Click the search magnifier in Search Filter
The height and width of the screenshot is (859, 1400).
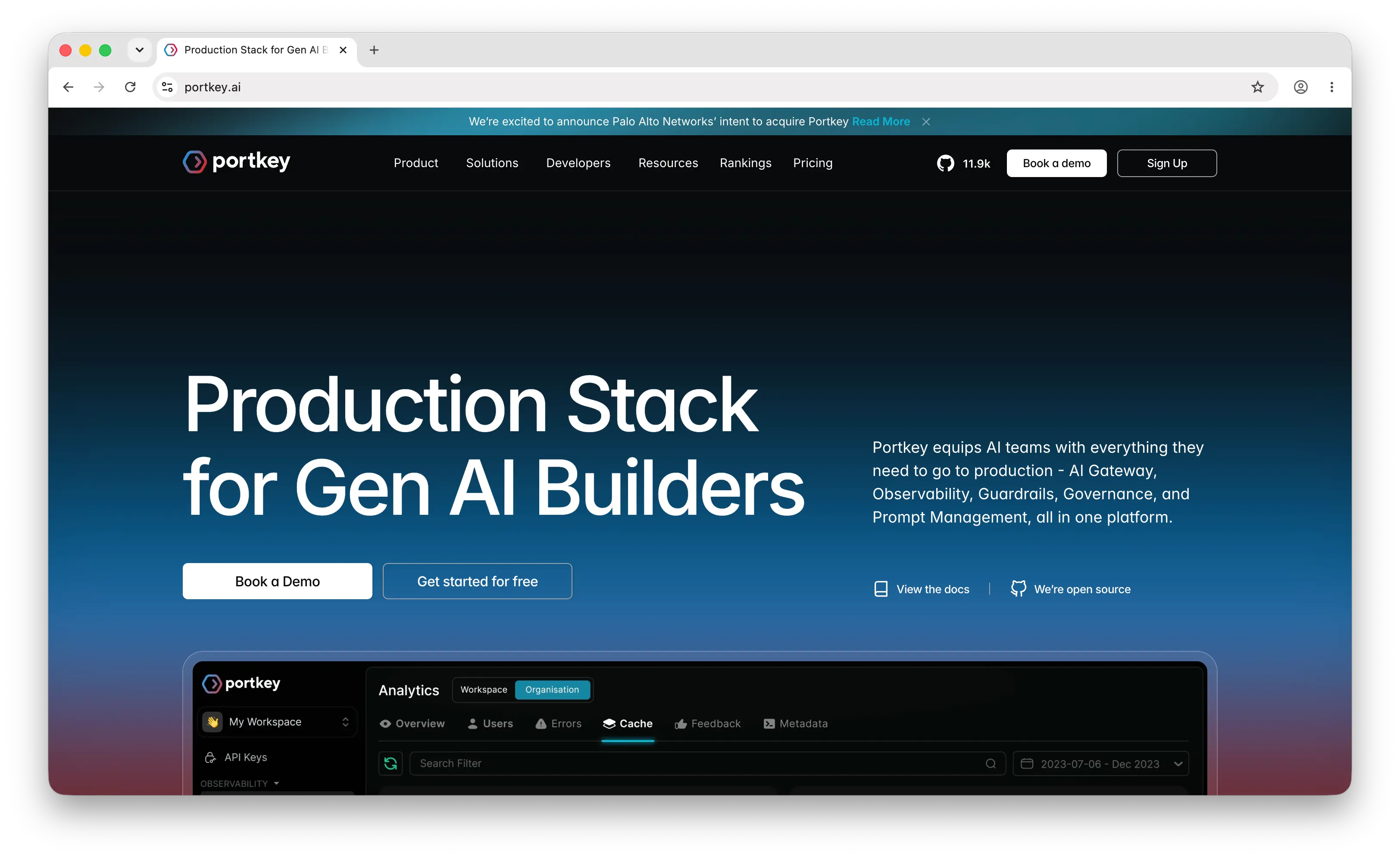pos(991,763)
